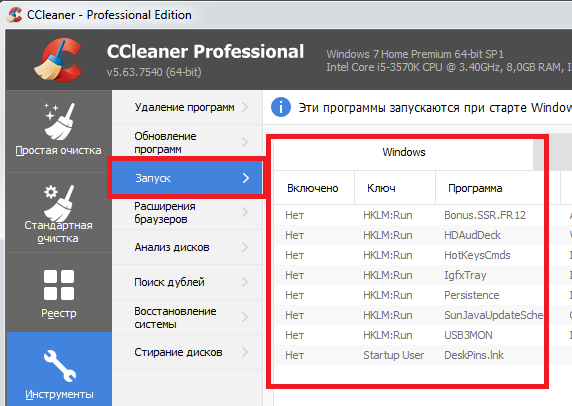The image size is (572, 406).
Task: Sort by the Включено column header
Action: [x=314, y=188]
